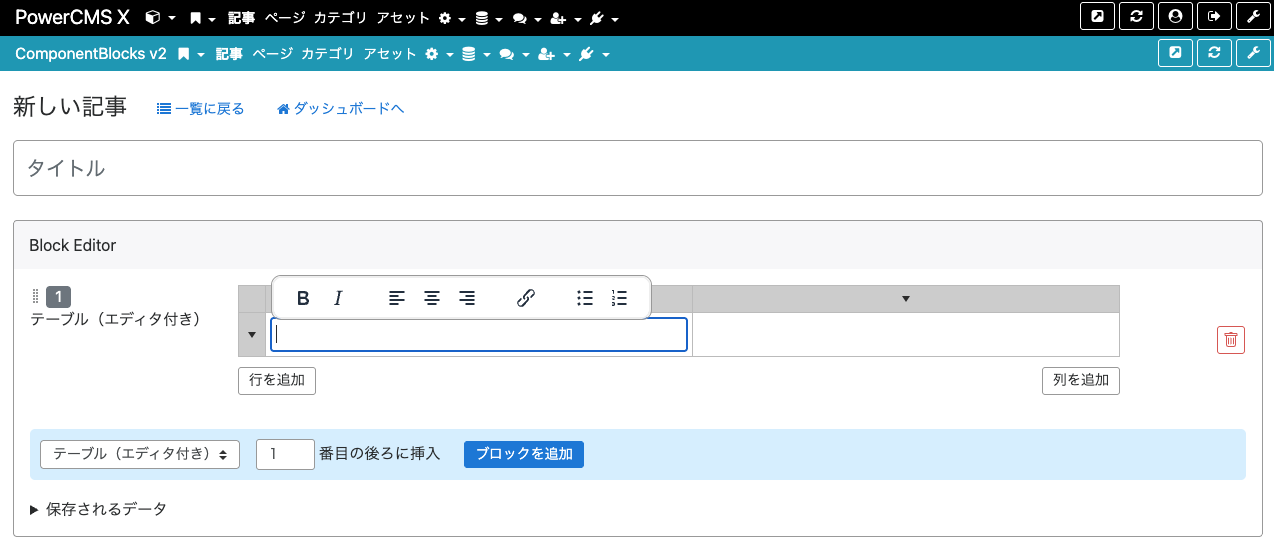Grab the drag handle of block 1

click(36, 296)
